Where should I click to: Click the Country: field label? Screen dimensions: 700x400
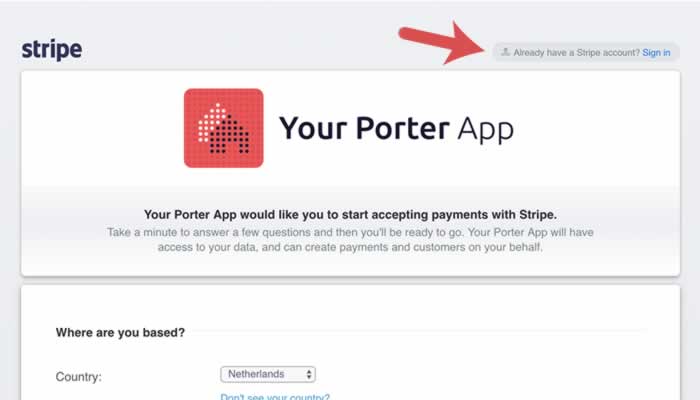click(x=79, y=377)
